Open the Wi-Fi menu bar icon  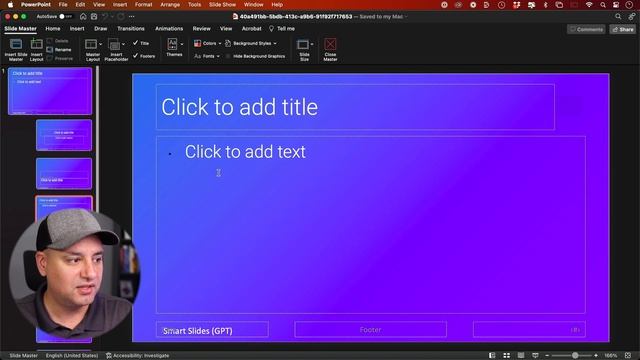coord(589,5)
